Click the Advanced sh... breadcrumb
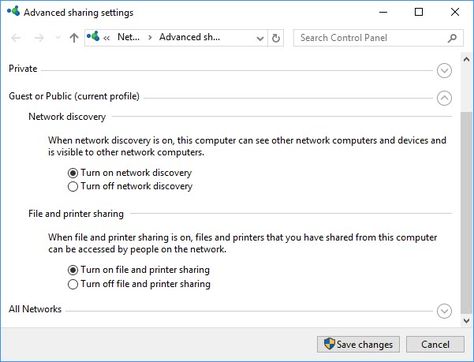Viewport: 474px width, 362px height. tap(189, 37)
